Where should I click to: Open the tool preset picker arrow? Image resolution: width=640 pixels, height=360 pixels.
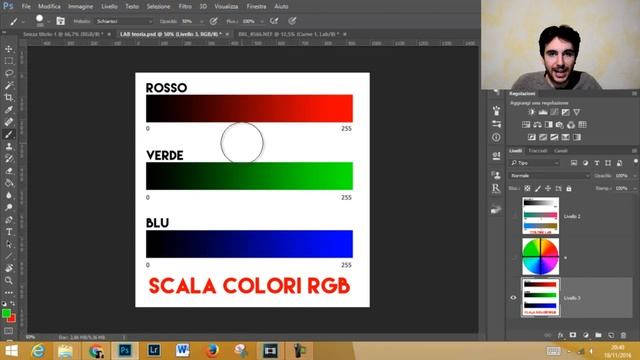coord(23,21)
